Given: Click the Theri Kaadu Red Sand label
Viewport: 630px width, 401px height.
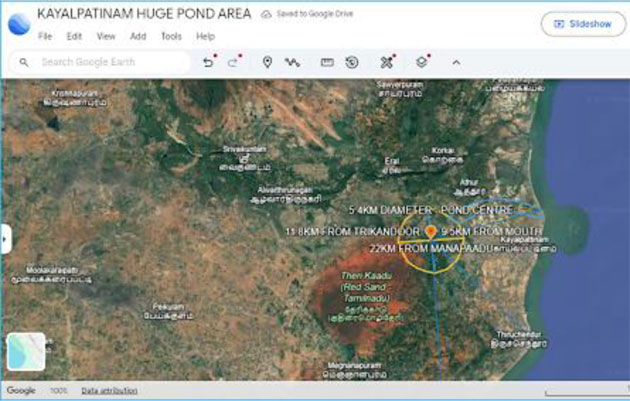Looking at the screenshot, I should (x=365, y=297).
